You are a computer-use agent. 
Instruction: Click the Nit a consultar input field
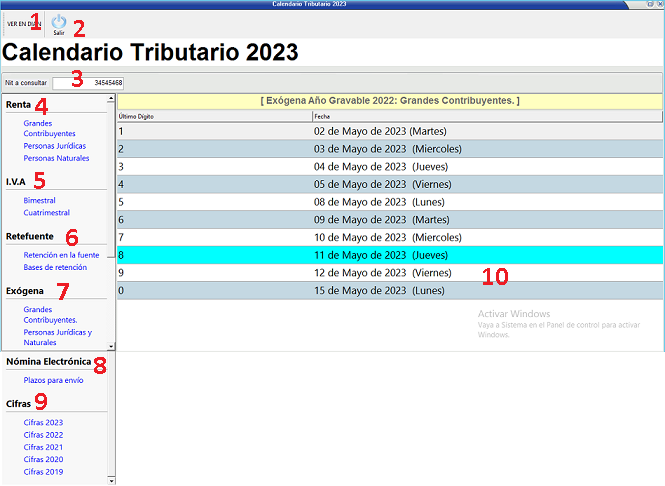coord(89,82)
